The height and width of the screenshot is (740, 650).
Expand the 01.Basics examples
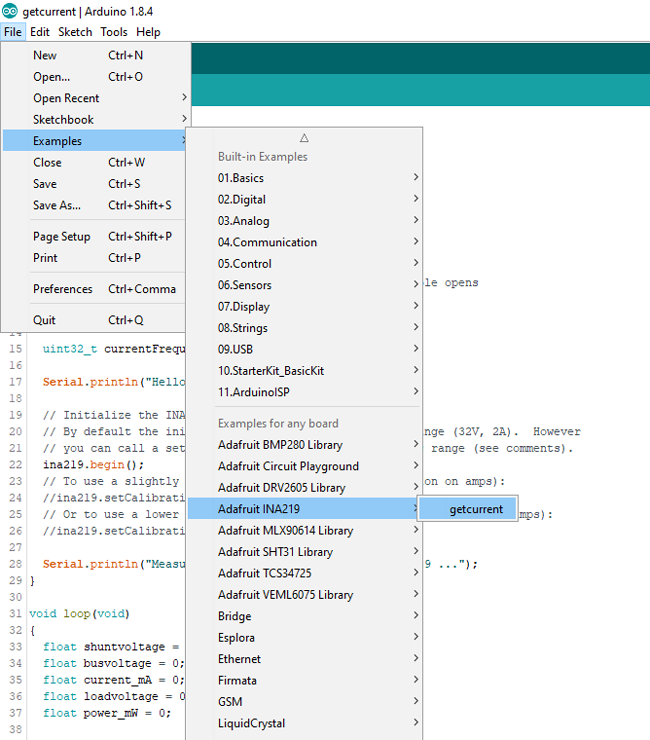tap(304, 178)
